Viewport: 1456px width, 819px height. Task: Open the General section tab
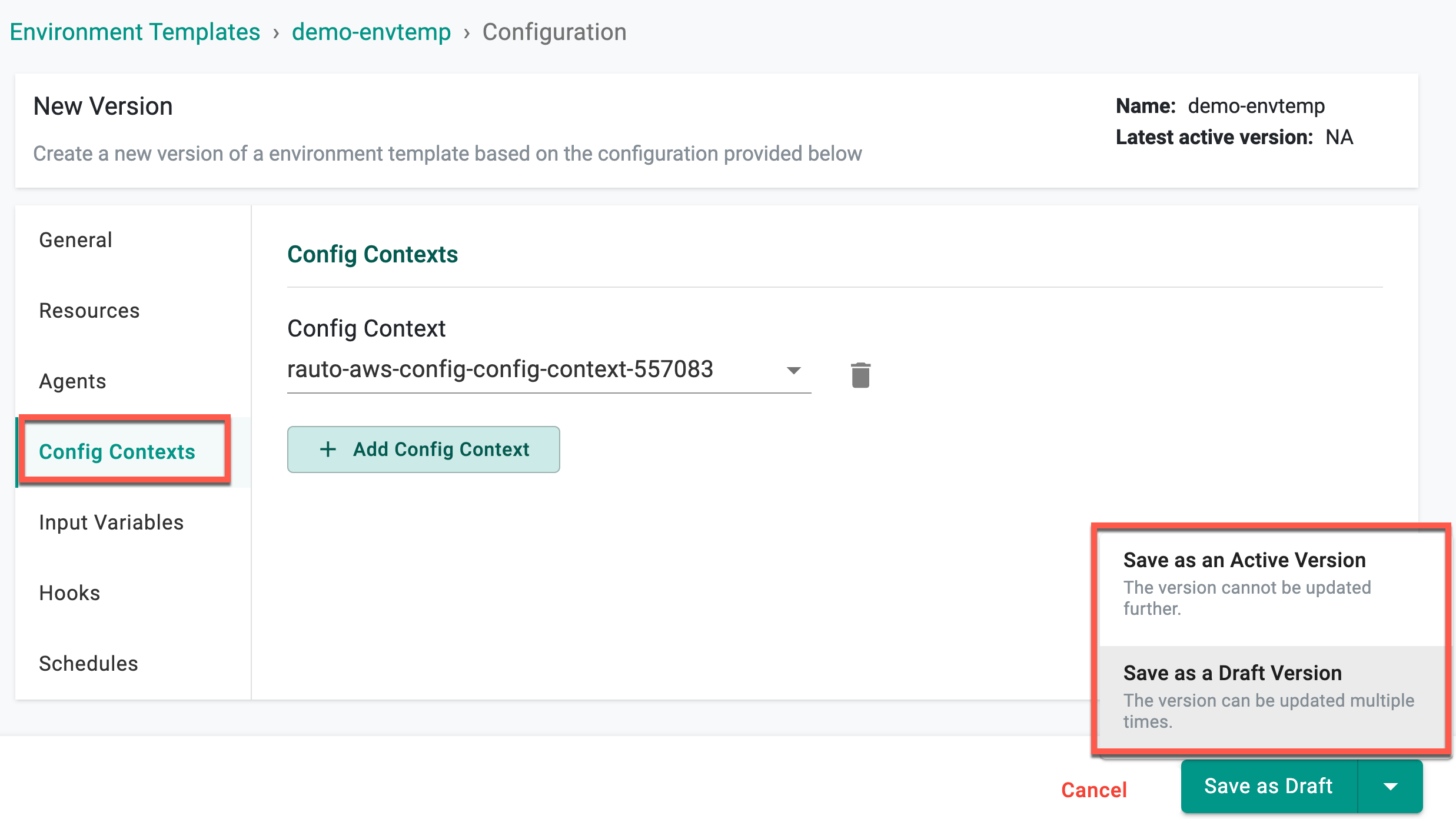click(x=133, y=240)
